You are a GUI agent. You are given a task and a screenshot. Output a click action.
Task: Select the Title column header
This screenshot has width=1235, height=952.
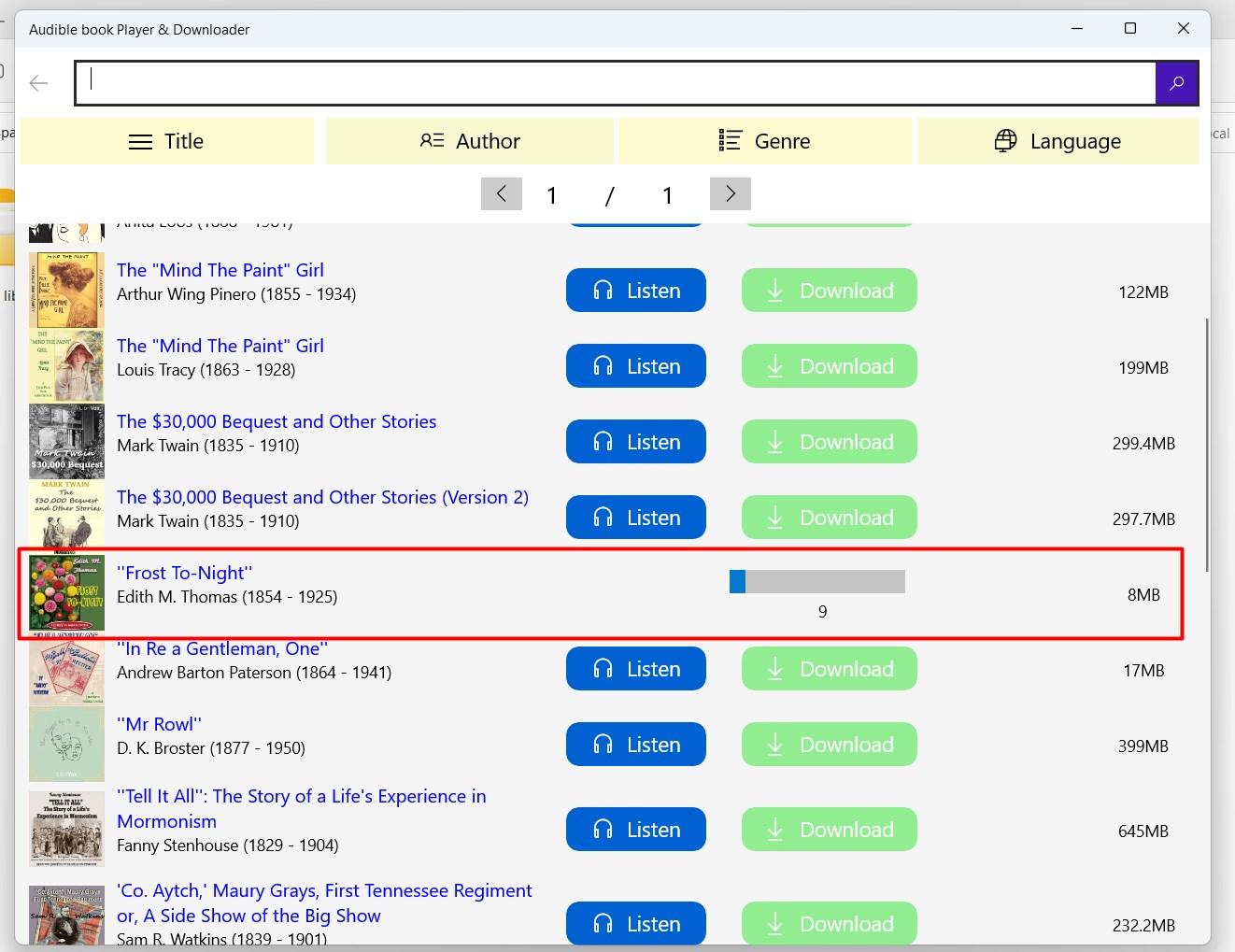[166, 141]
